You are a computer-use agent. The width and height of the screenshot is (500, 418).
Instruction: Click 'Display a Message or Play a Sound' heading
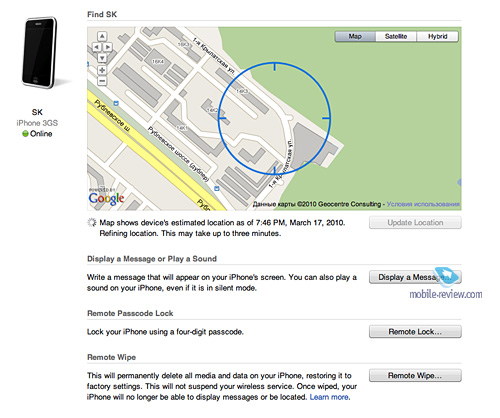tap(152, 259)
